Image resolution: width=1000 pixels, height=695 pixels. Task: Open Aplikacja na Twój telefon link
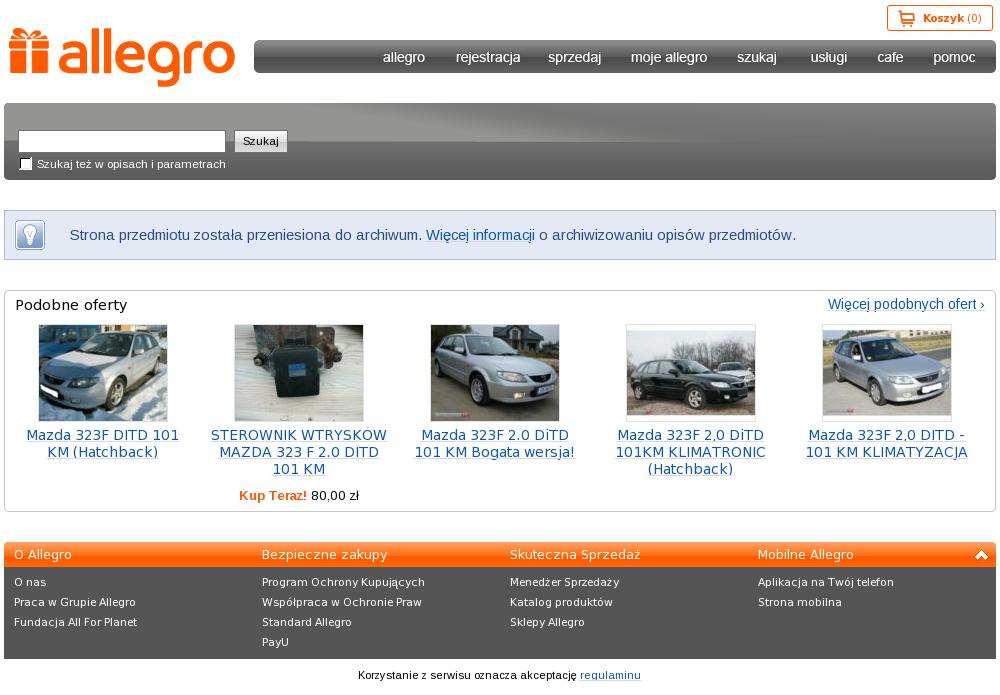coord(825,582)
